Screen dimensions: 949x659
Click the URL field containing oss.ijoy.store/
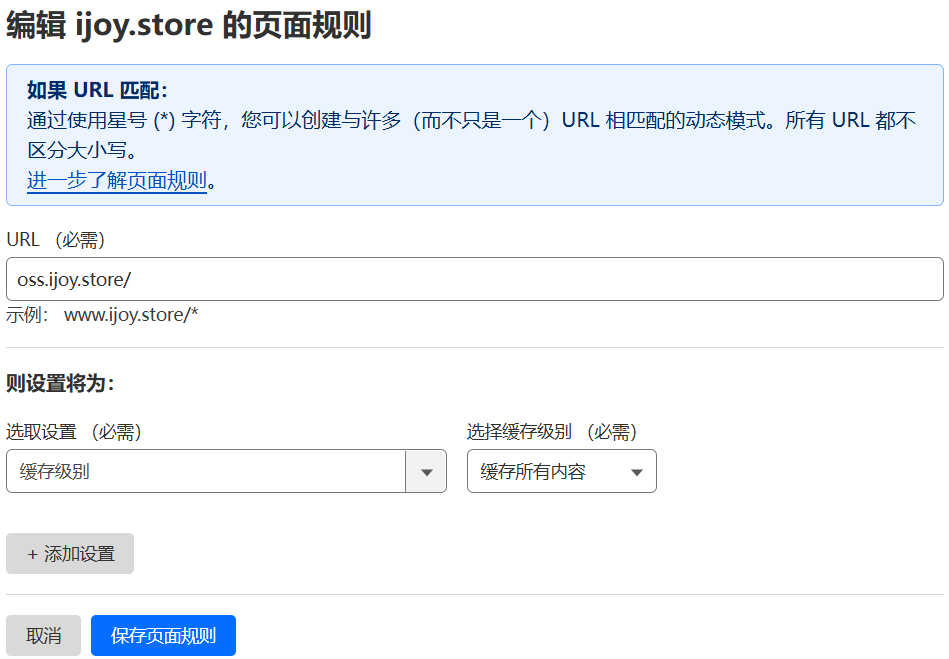(x=474, y=279)
